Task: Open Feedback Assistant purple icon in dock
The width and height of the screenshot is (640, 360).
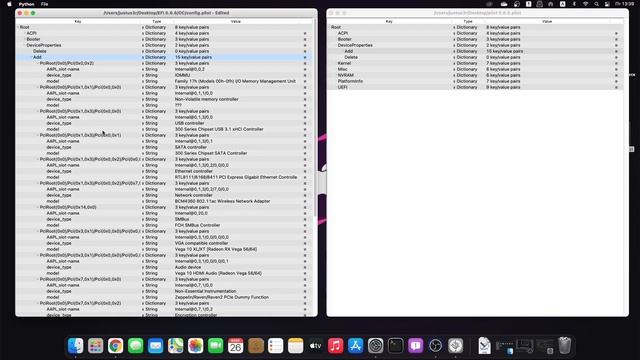Action: [x=416, y=346]
